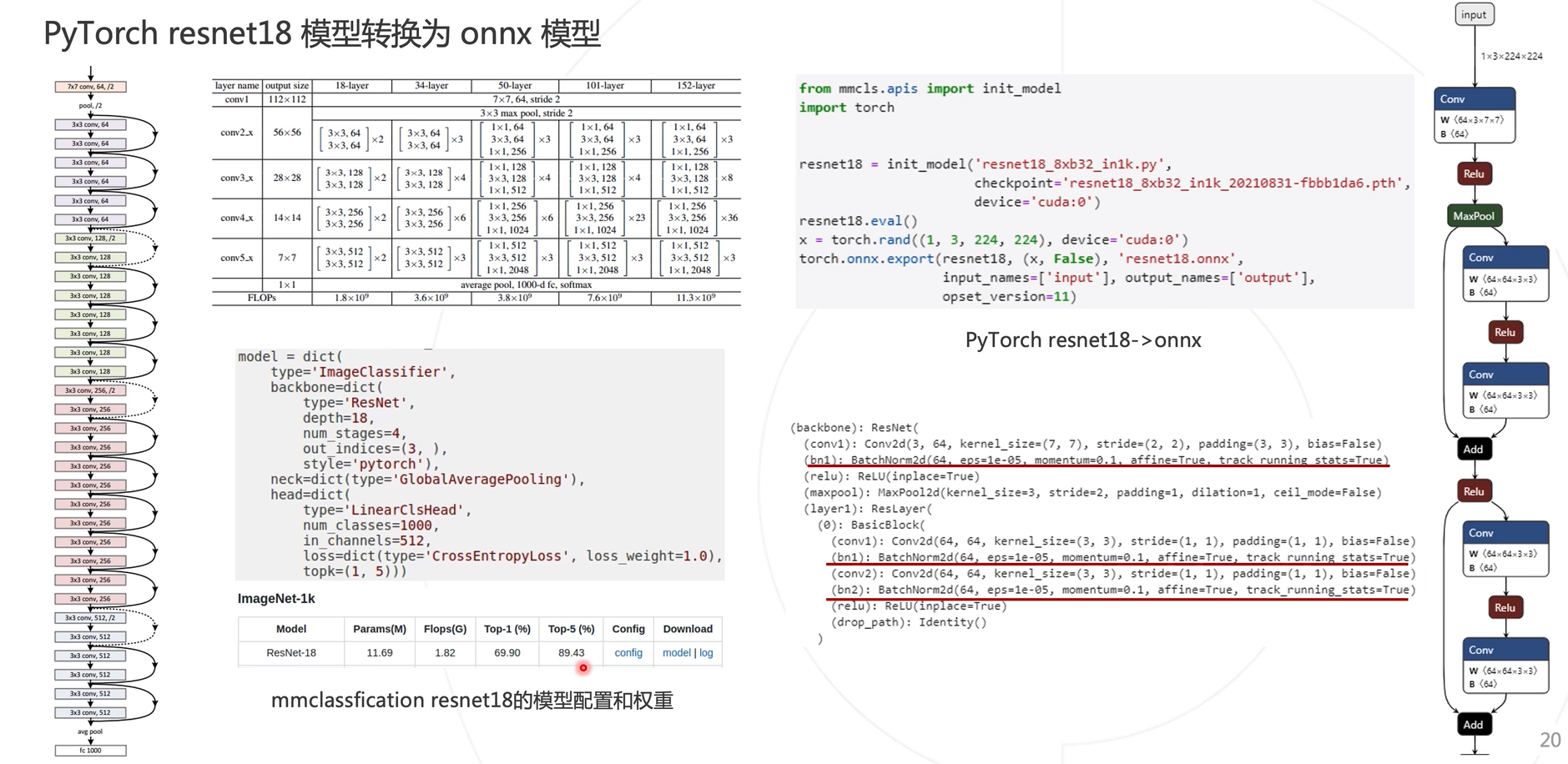Click the 'pool, /2' label in the diagram
This screenshot has height=764, width=1568.
(x=90, y=106)
